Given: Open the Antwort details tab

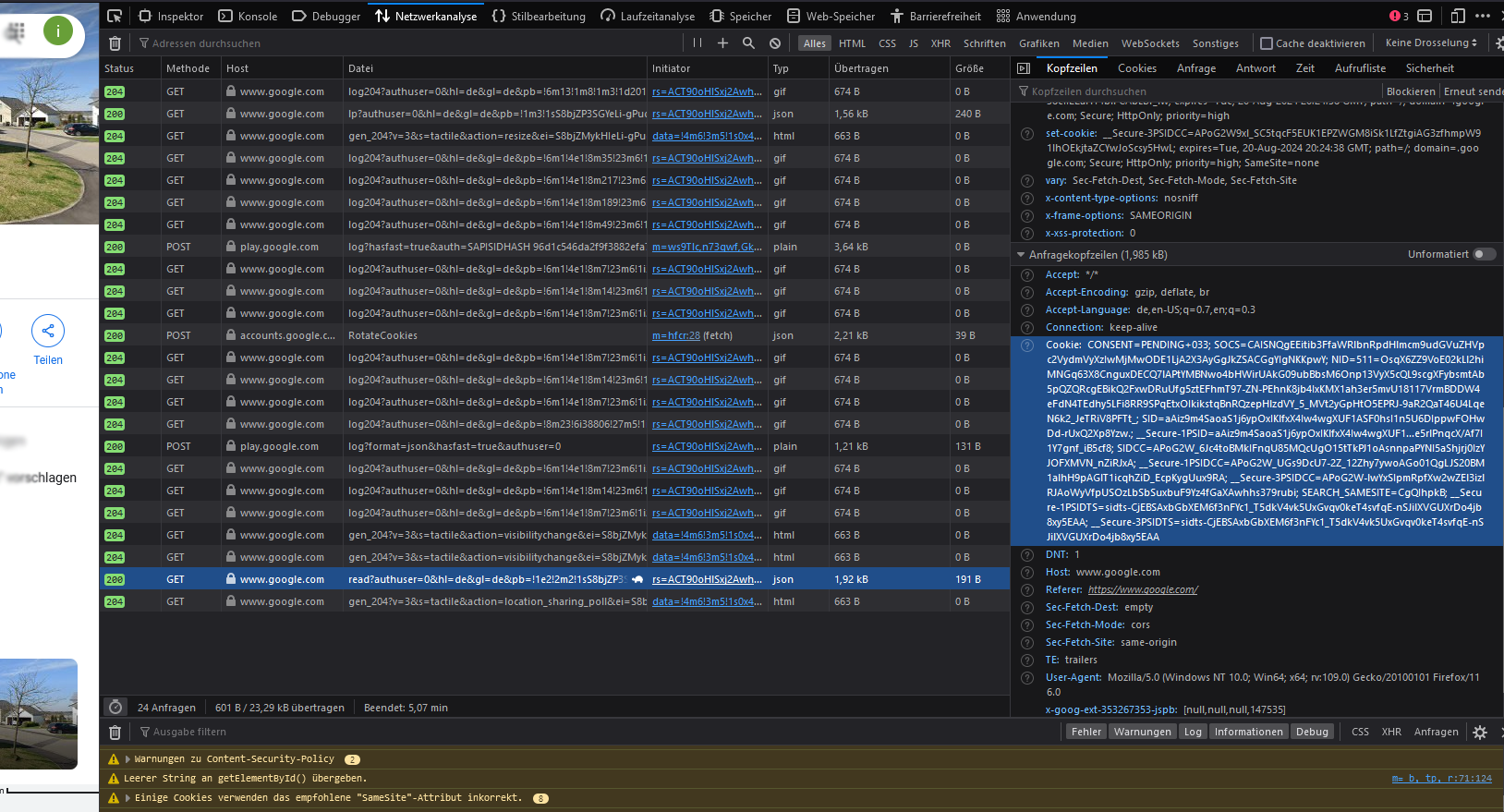Looking at the screenshot, I should (x=1255, y=68).
